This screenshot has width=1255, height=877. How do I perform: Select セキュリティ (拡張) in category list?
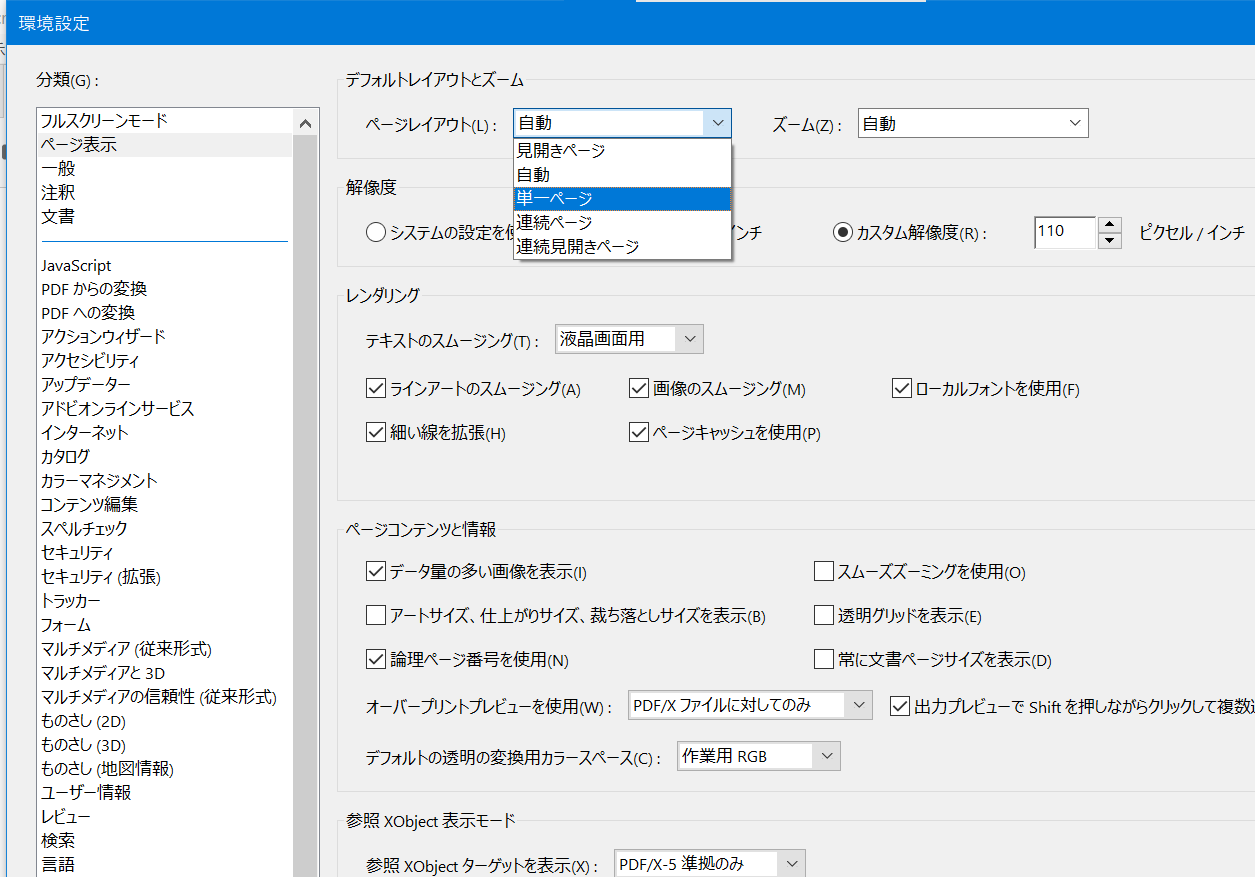pyautogui.click(x=101, y=577)
